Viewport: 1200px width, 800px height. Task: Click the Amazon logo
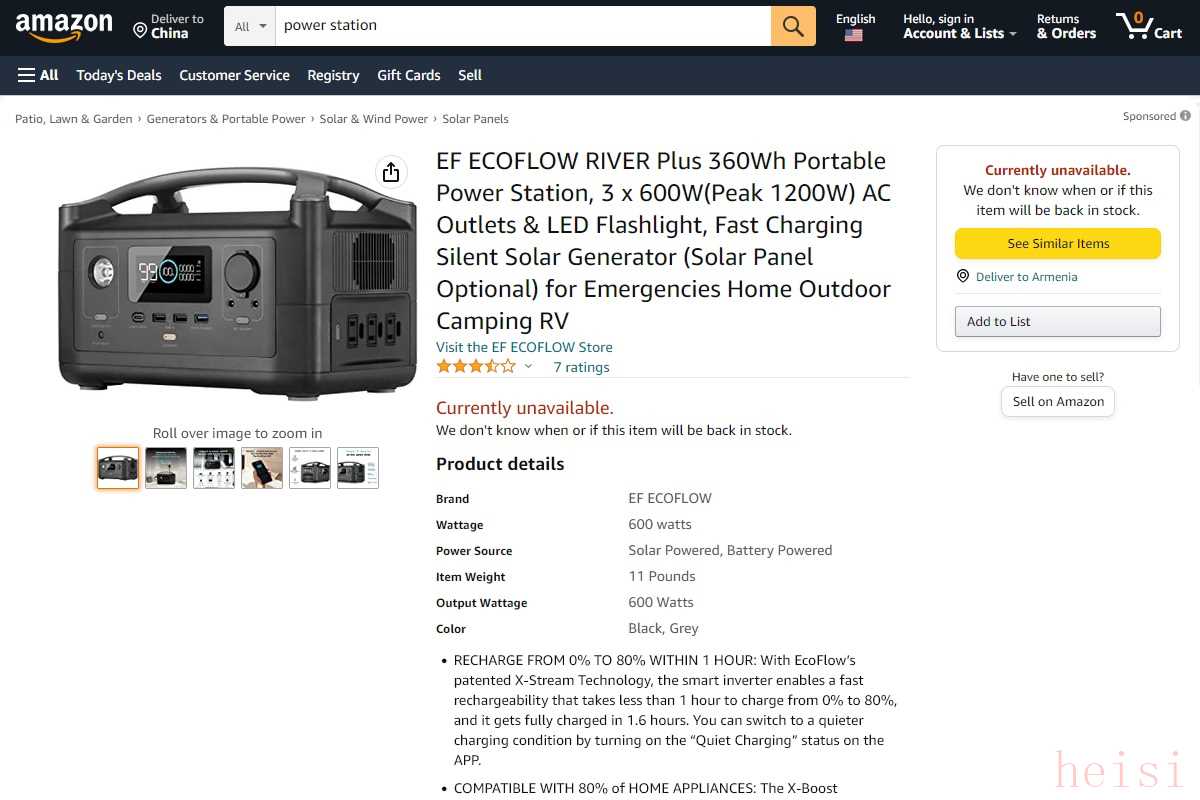click(x=64, y=26)
